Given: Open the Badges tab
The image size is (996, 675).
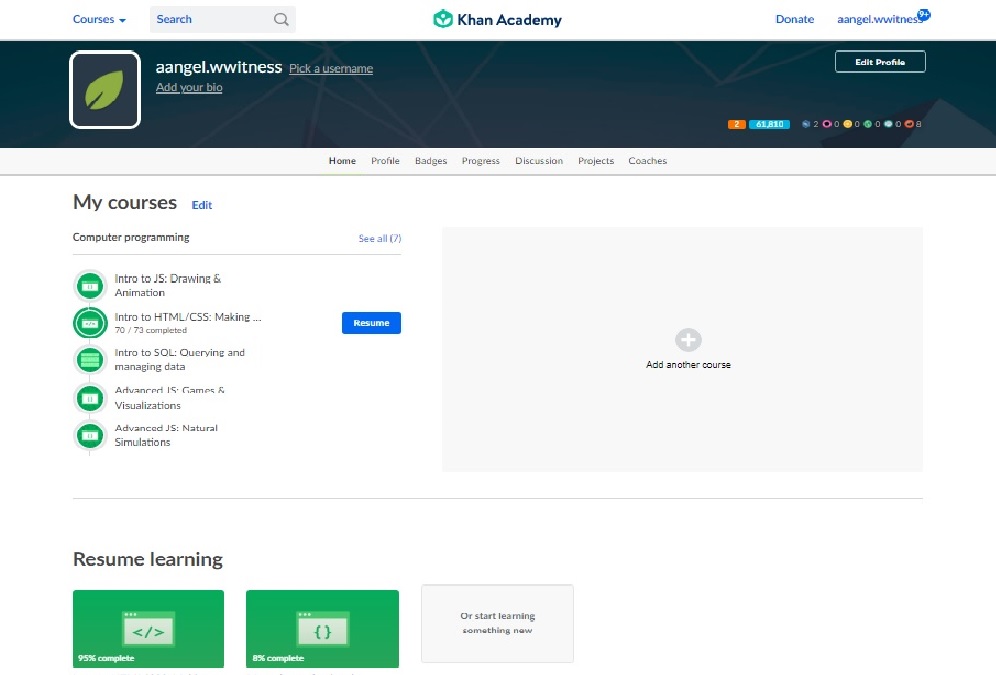Looking at the screenshot, I should [431, 161].
